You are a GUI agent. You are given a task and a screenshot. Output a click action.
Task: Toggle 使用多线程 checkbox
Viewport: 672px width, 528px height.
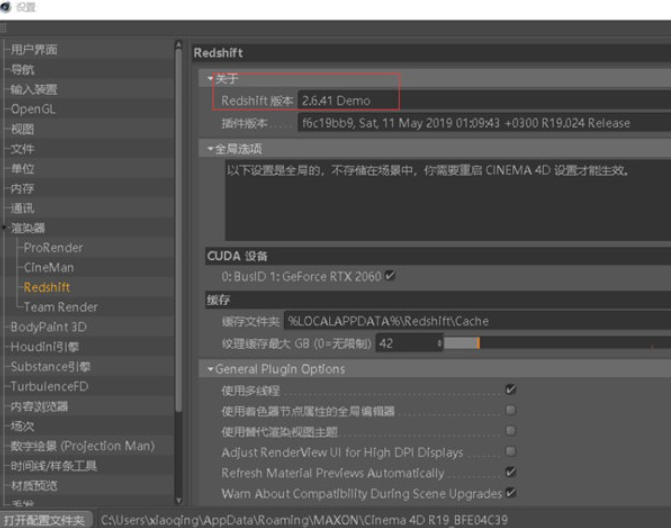(510, 390)
